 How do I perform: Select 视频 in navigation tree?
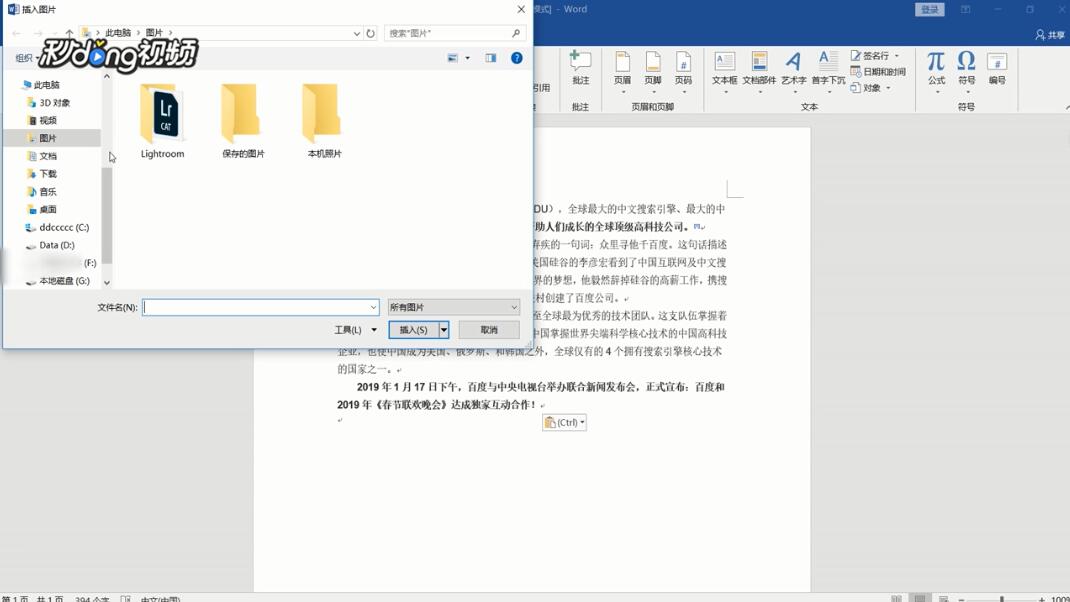click(48, 120)
